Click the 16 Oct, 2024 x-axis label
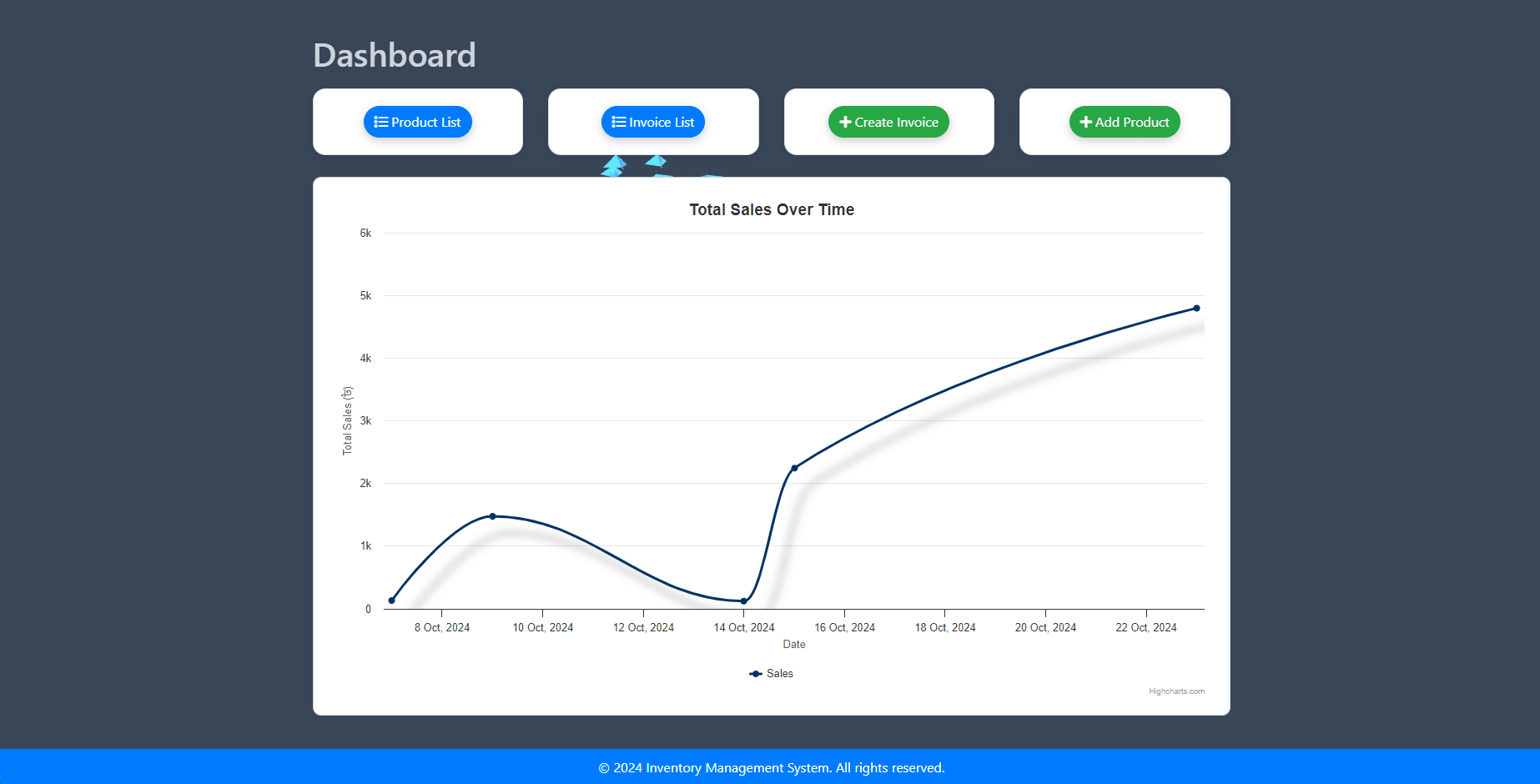This screenshot has width=1540, height=784. [x=844, y=628]
